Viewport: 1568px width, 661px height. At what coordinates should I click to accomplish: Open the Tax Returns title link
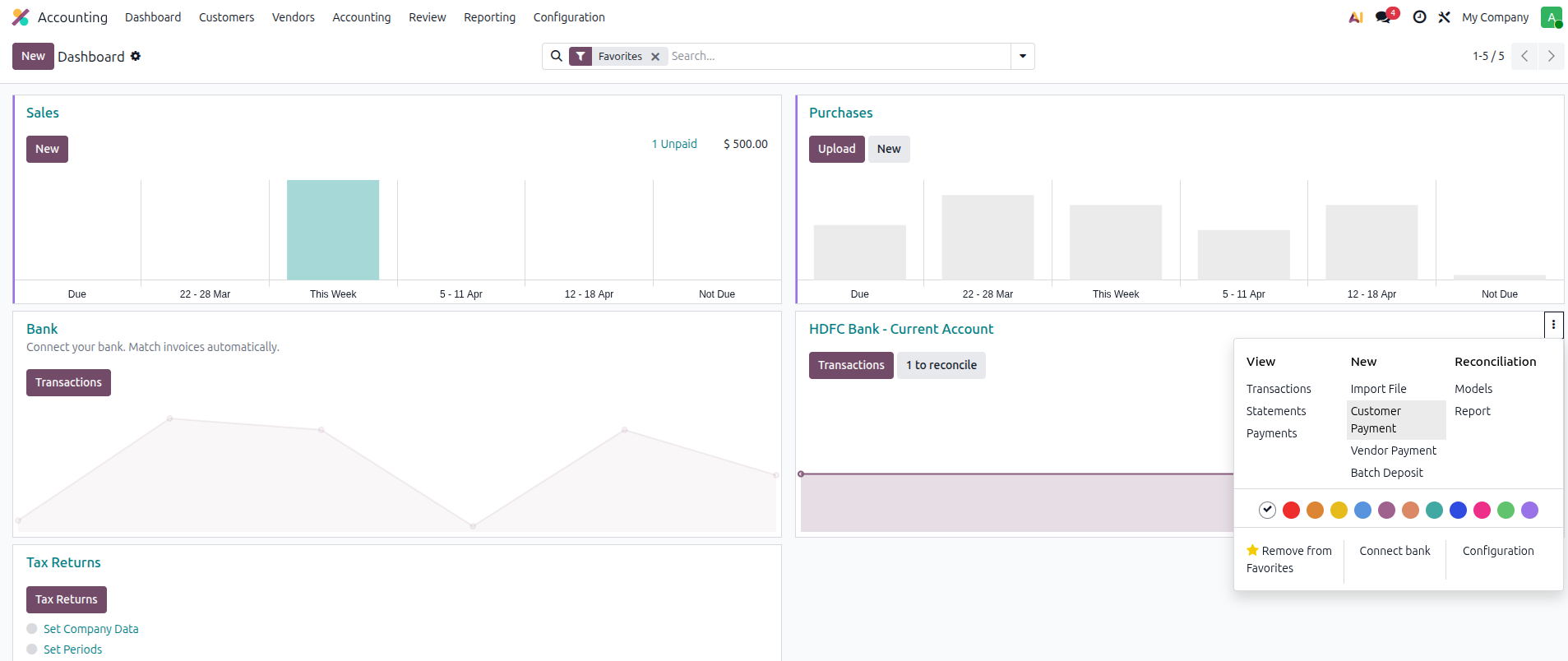(x=63, y=562)
